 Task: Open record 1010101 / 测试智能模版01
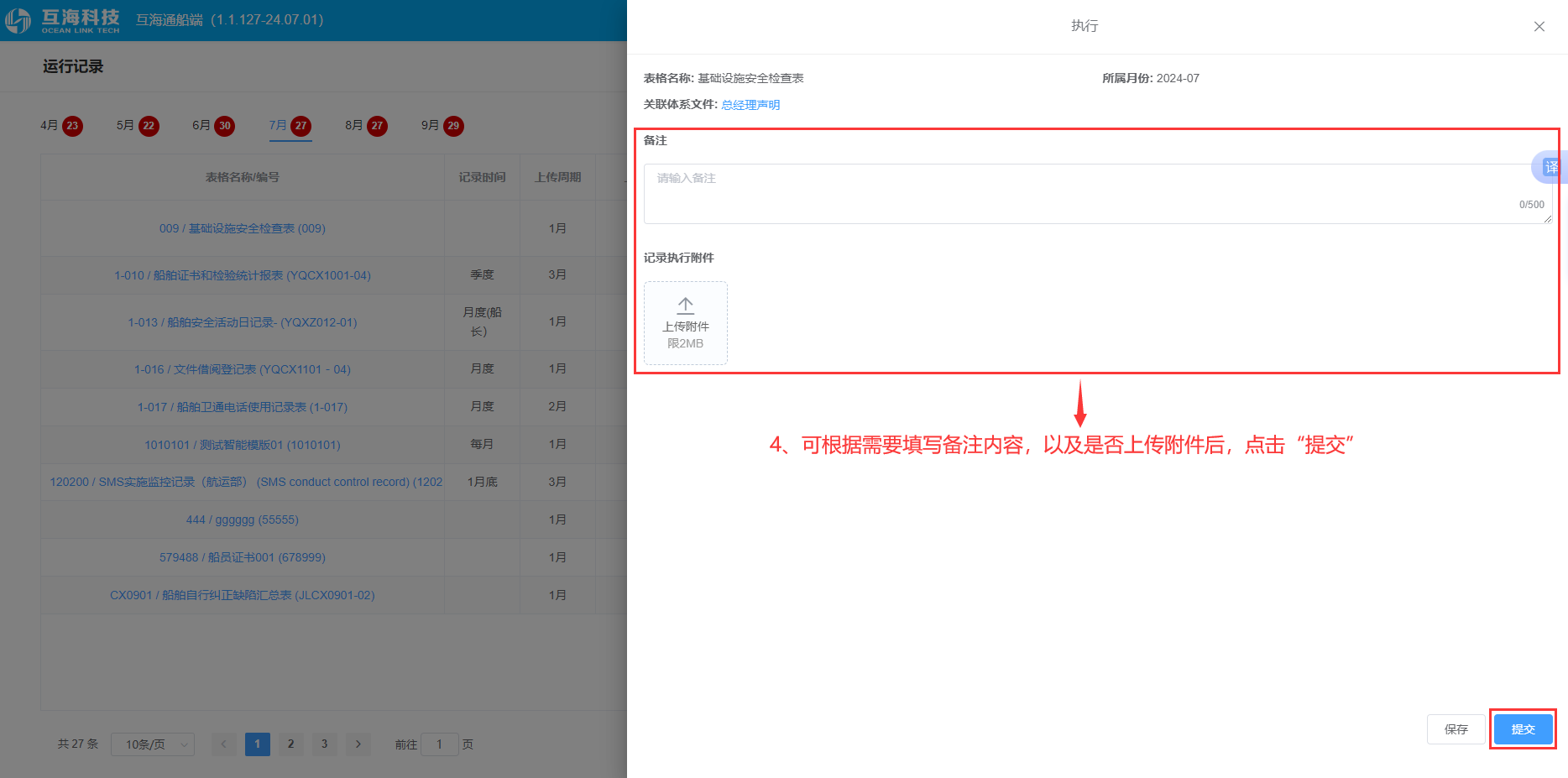[243, 445]
